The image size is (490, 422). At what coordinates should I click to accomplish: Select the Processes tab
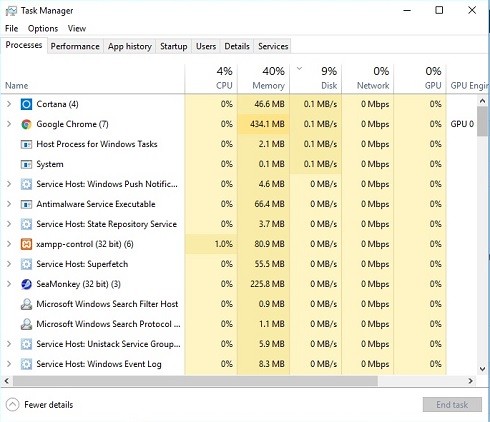24,45
